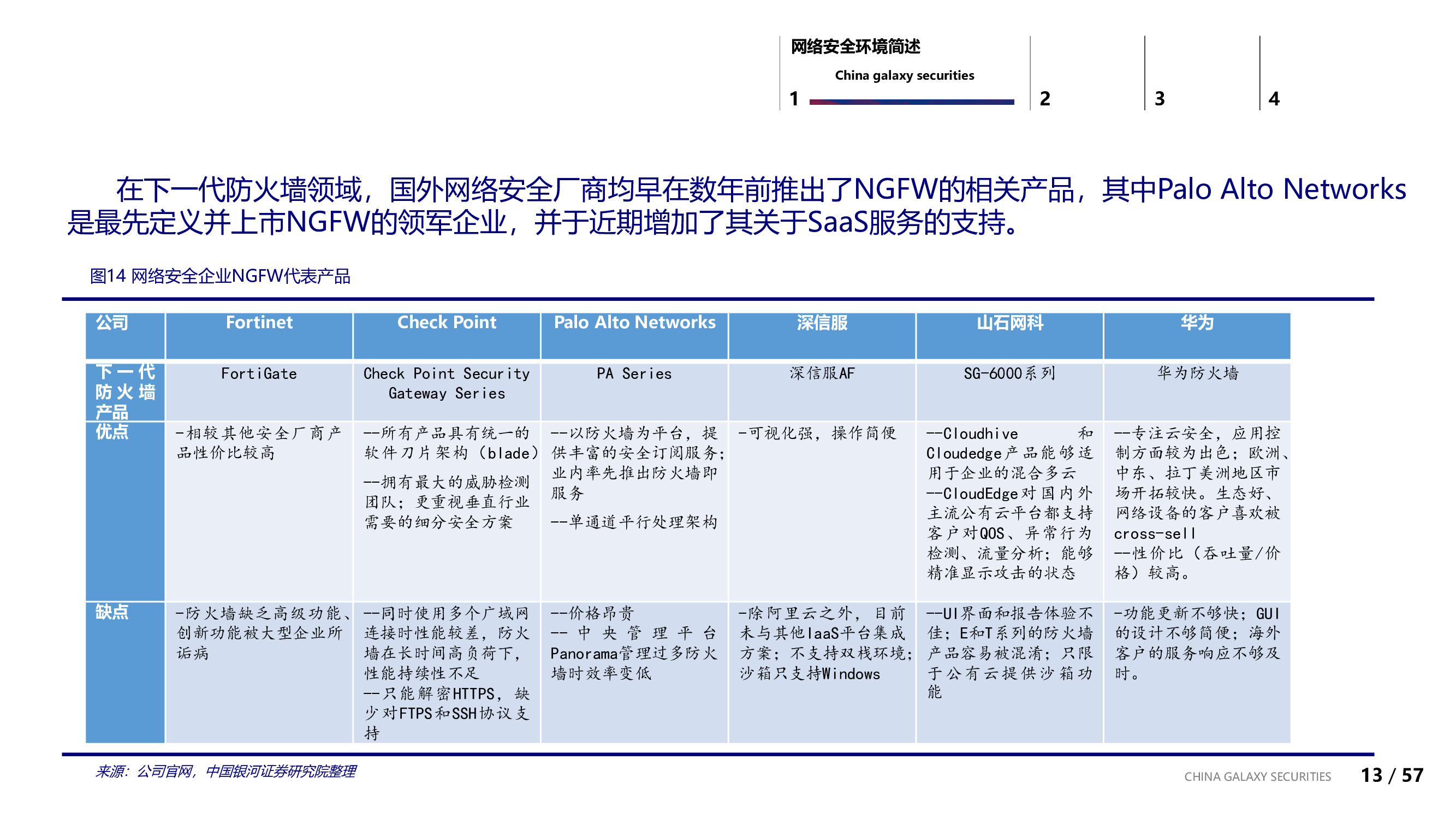Click the 公司 header cell in the table
Image resolution: width=1456 pixels, height=819 pixels.
(113, 323)
